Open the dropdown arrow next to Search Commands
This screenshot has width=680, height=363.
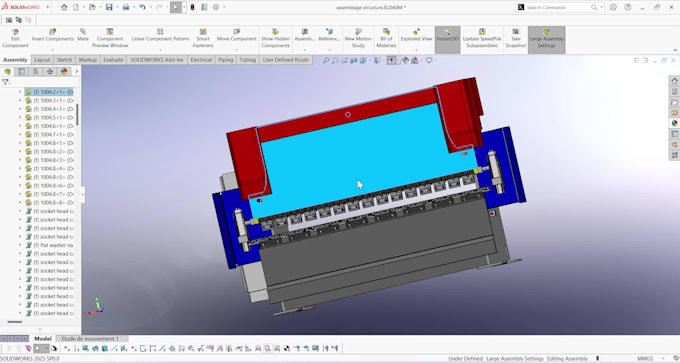(x=601, y=7)
